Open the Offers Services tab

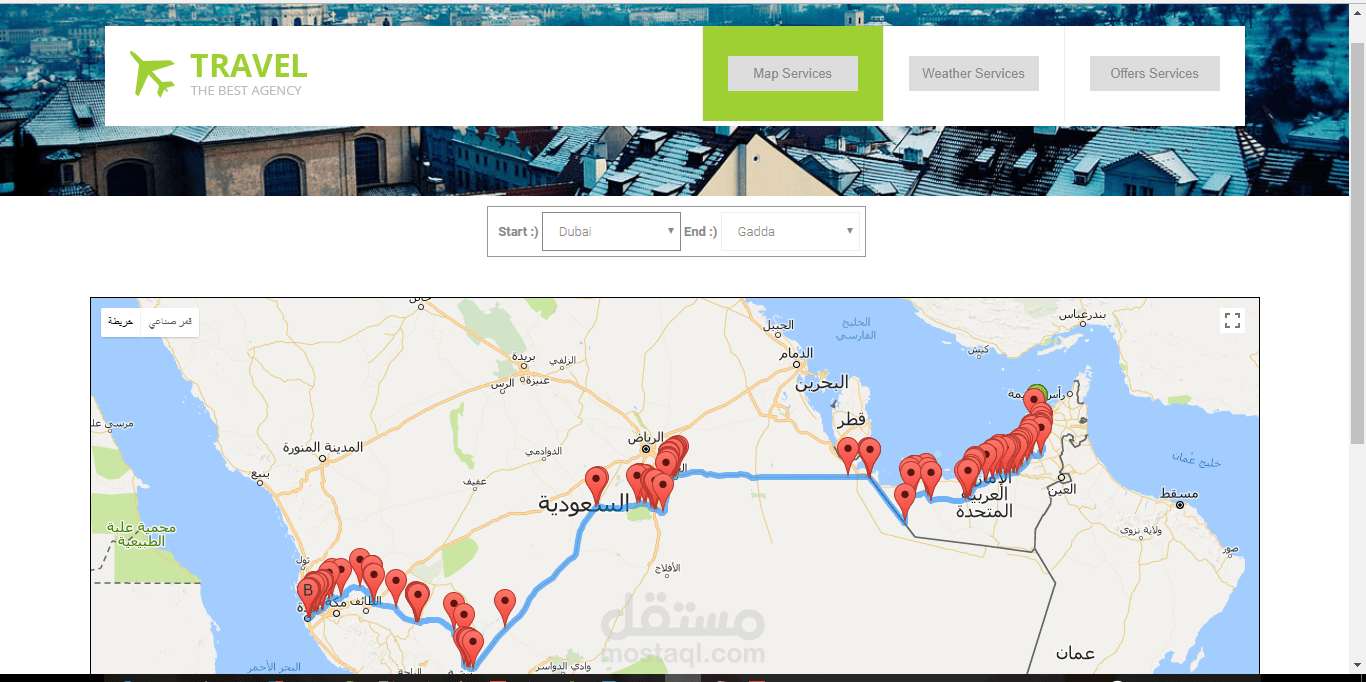click(1154, 73)
